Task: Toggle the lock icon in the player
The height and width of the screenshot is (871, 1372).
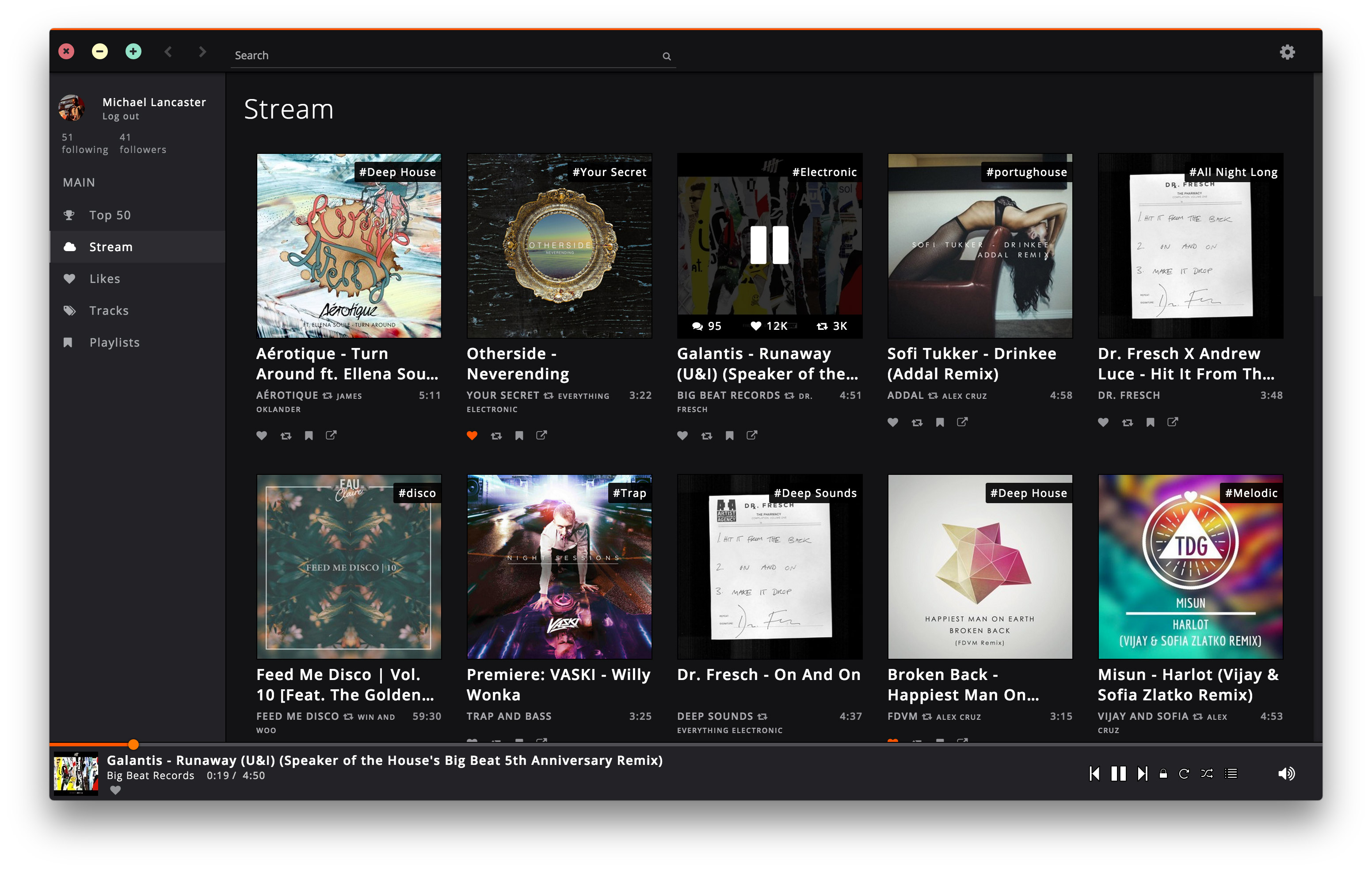Action: 1163,774
